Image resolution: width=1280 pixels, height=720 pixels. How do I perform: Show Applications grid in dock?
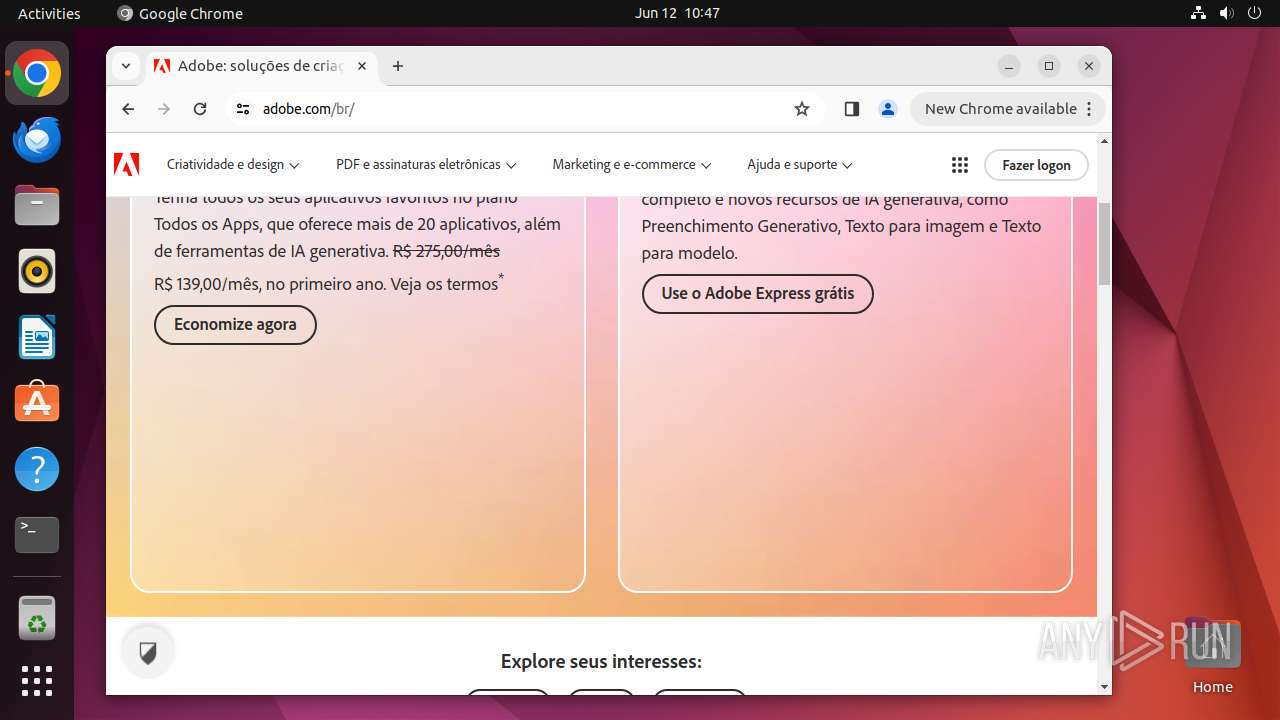pyautogui.click(x=37, y=681)
